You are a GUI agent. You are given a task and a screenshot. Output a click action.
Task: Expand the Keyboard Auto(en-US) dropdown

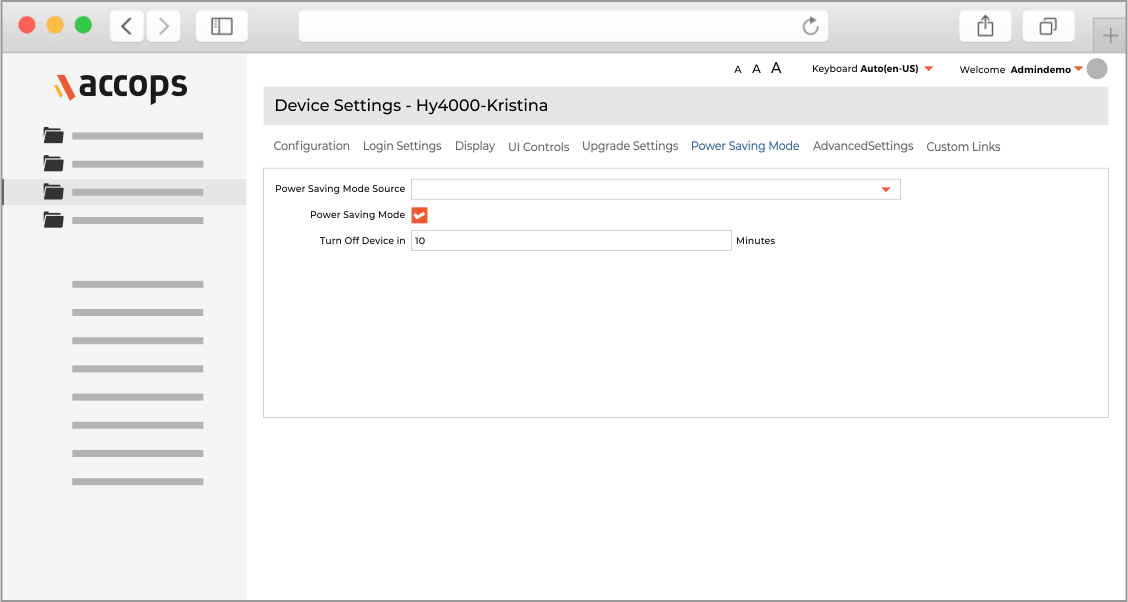pos(929,68)
